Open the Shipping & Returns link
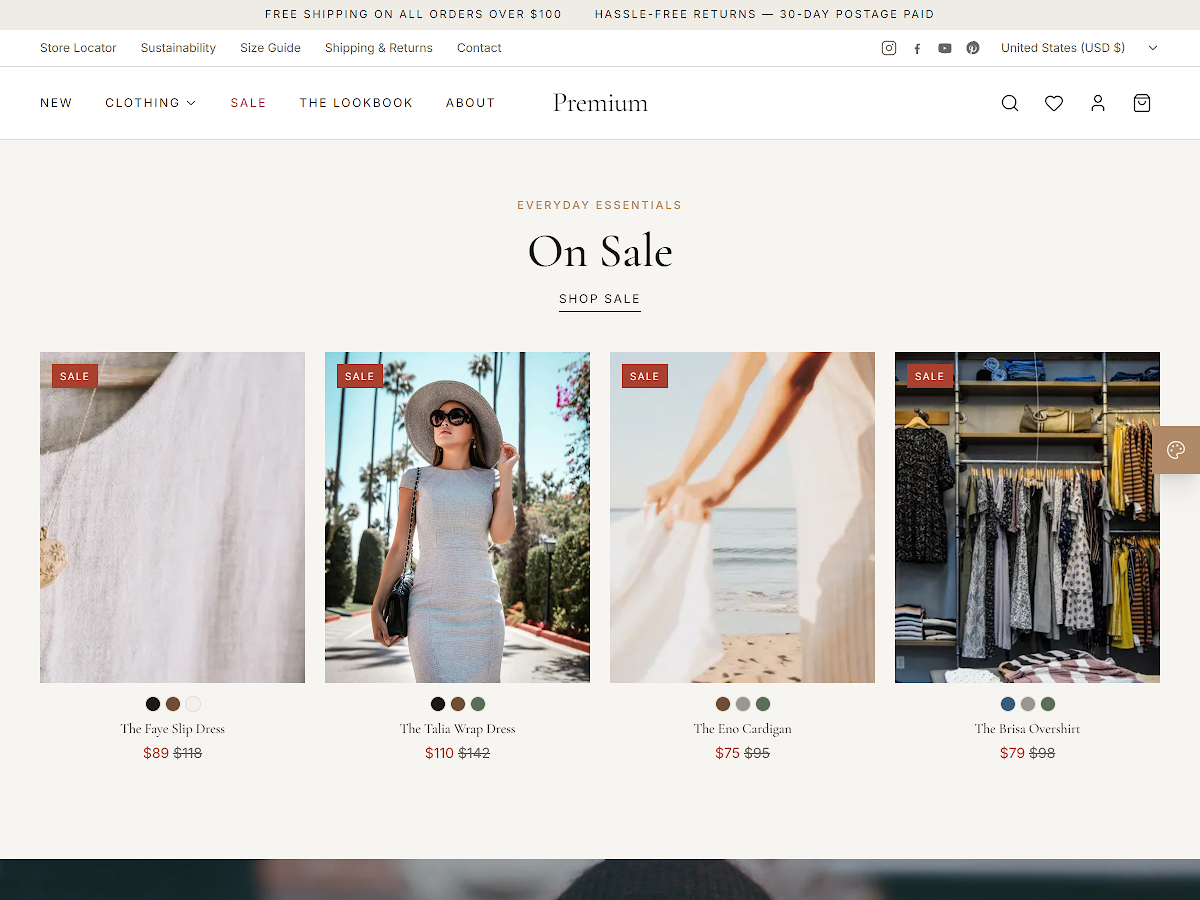Viewport: 1200px width, 900px height. (x=378, y=48)
